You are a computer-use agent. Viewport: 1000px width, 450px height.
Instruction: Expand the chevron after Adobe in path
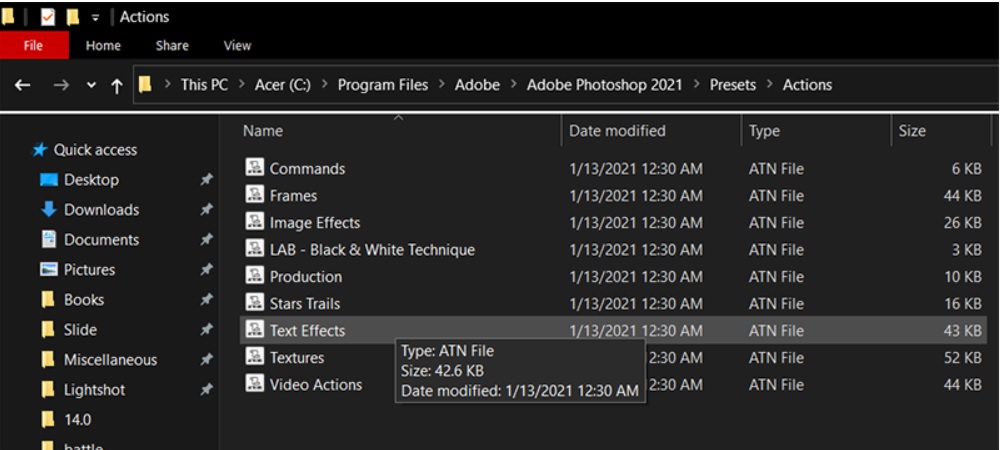pyautogui.click(x=513, y=85)
